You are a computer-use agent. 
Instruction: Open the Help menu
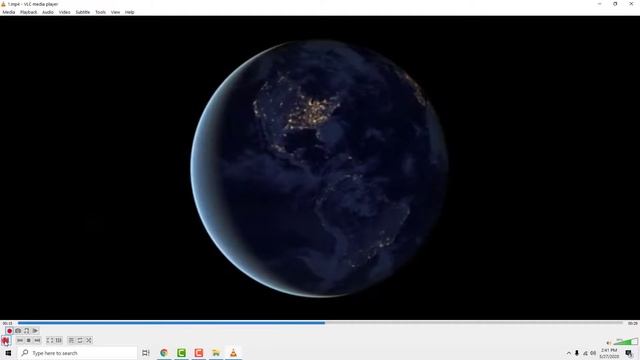[129, 12]
